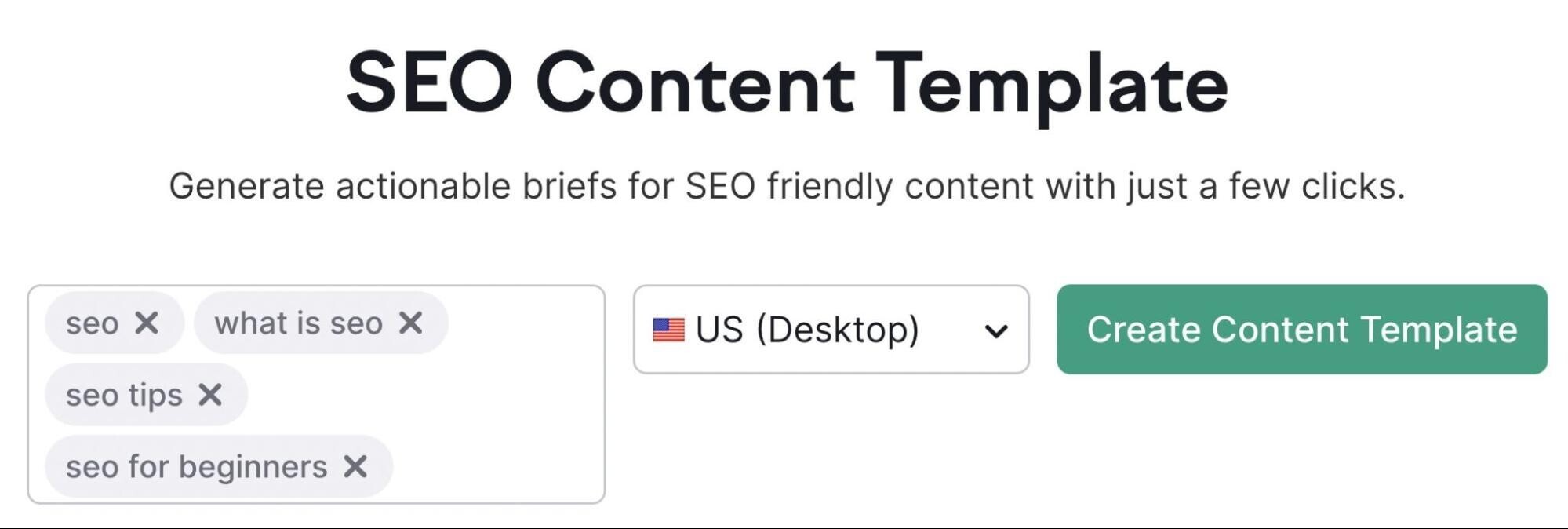Expand the country and device chevron arrow
The image size is (1568, 529).
coord(996,331)
